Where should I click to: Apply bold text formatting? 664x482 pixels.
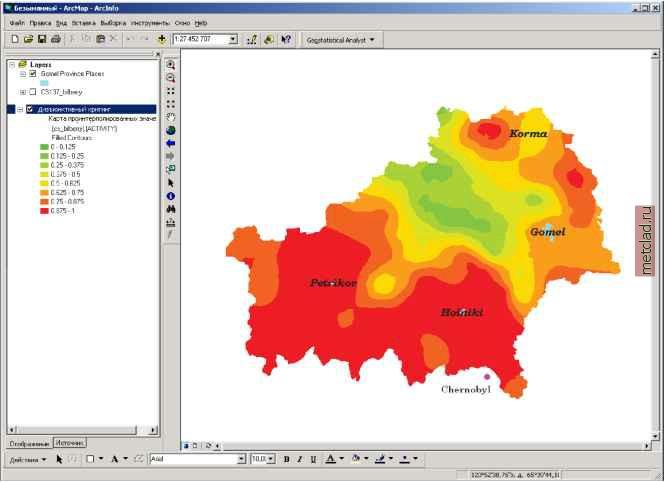(x=286, y=459)
